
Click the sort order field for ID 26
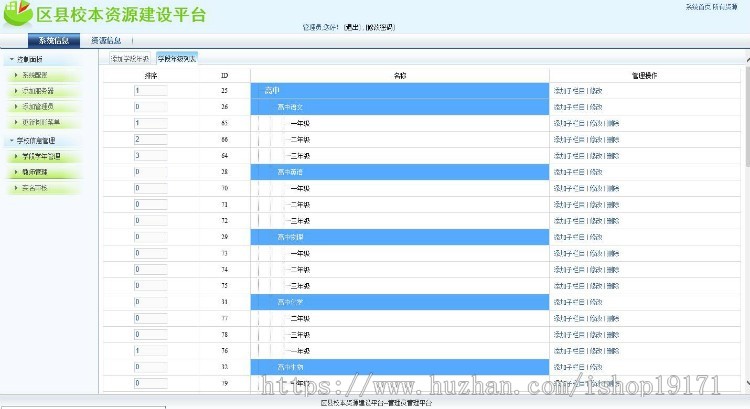151,107
